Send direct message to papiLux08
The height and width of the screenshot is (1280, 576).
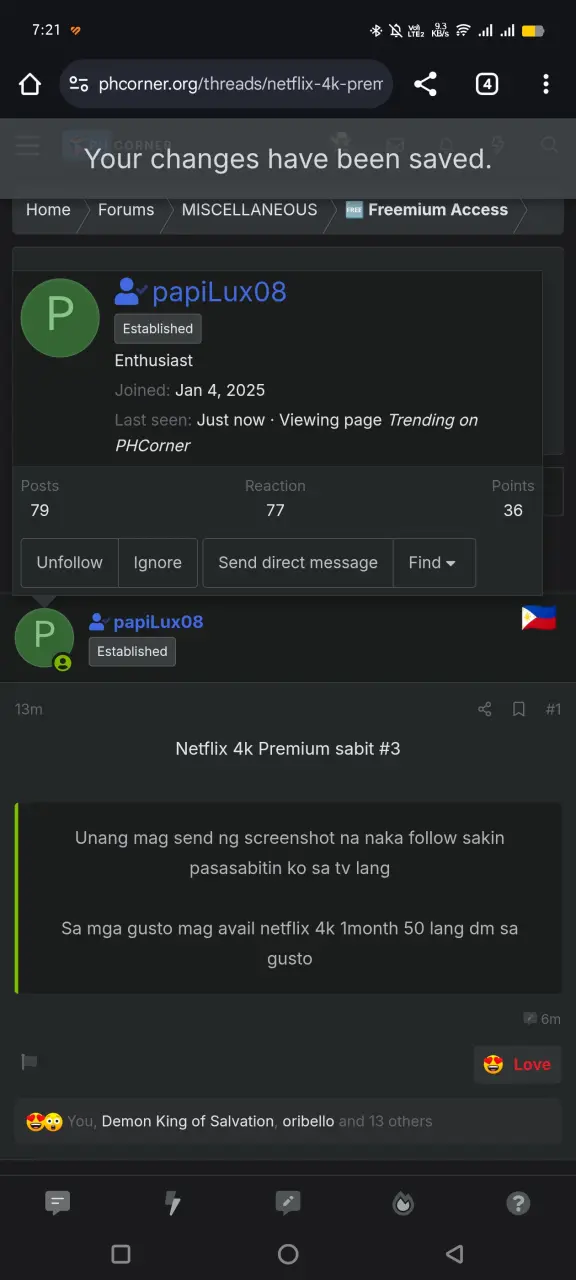tap(298, 563)
